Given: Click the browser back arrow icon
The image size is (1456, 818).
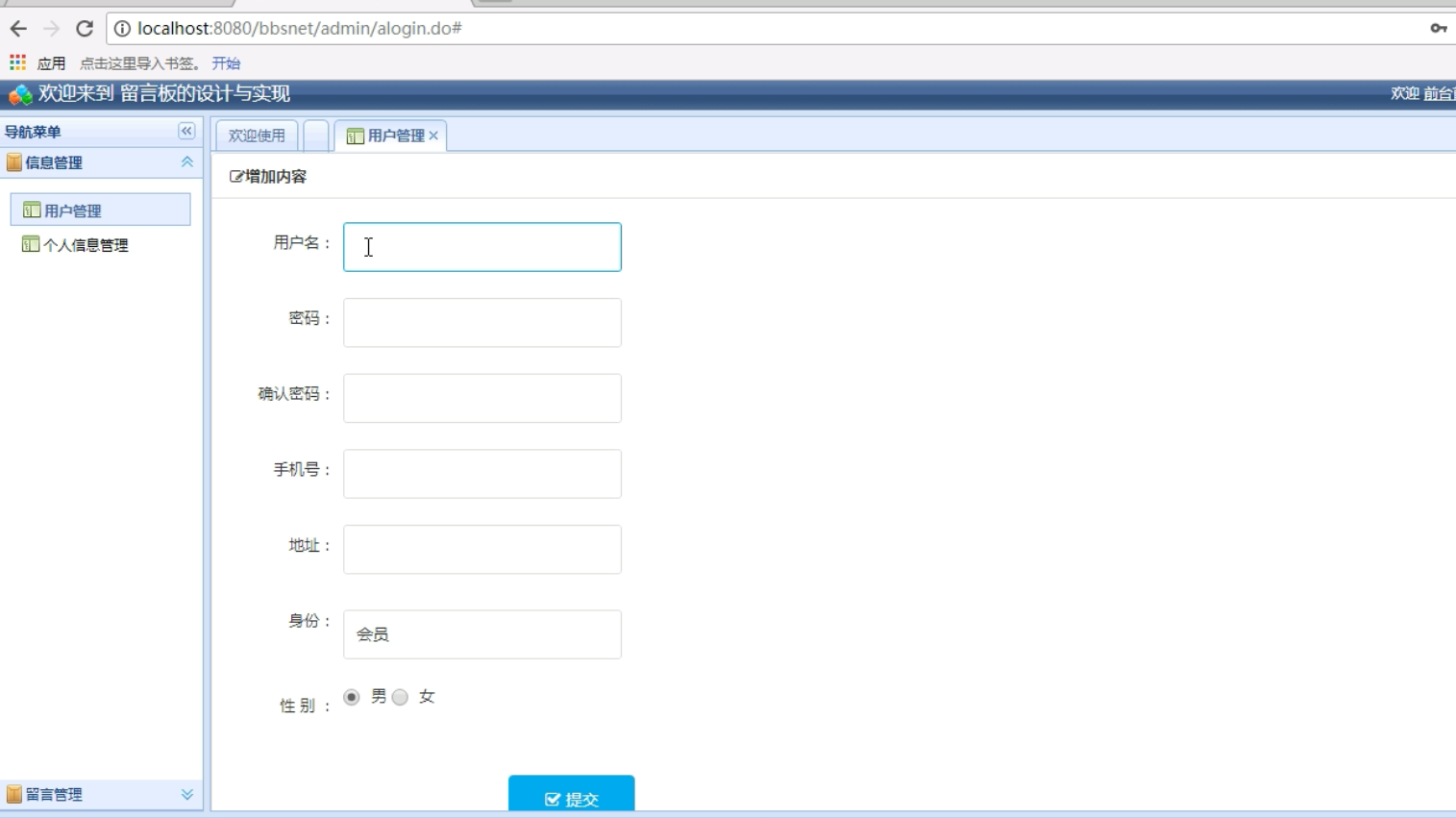Looking at the screenshot, I should [19, 30].
